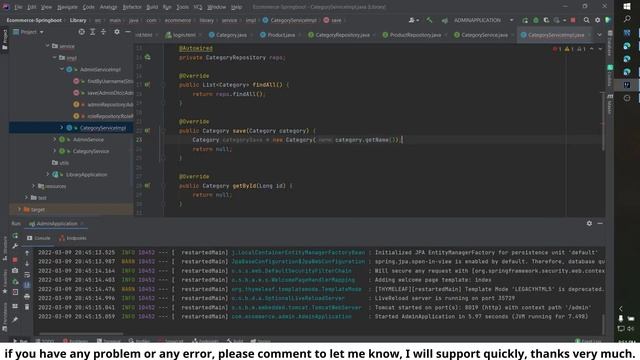Image resolution: width=640 pixels, height=360 pixels.
Task: Open the File menu
Action: click(x=18, y=7)
